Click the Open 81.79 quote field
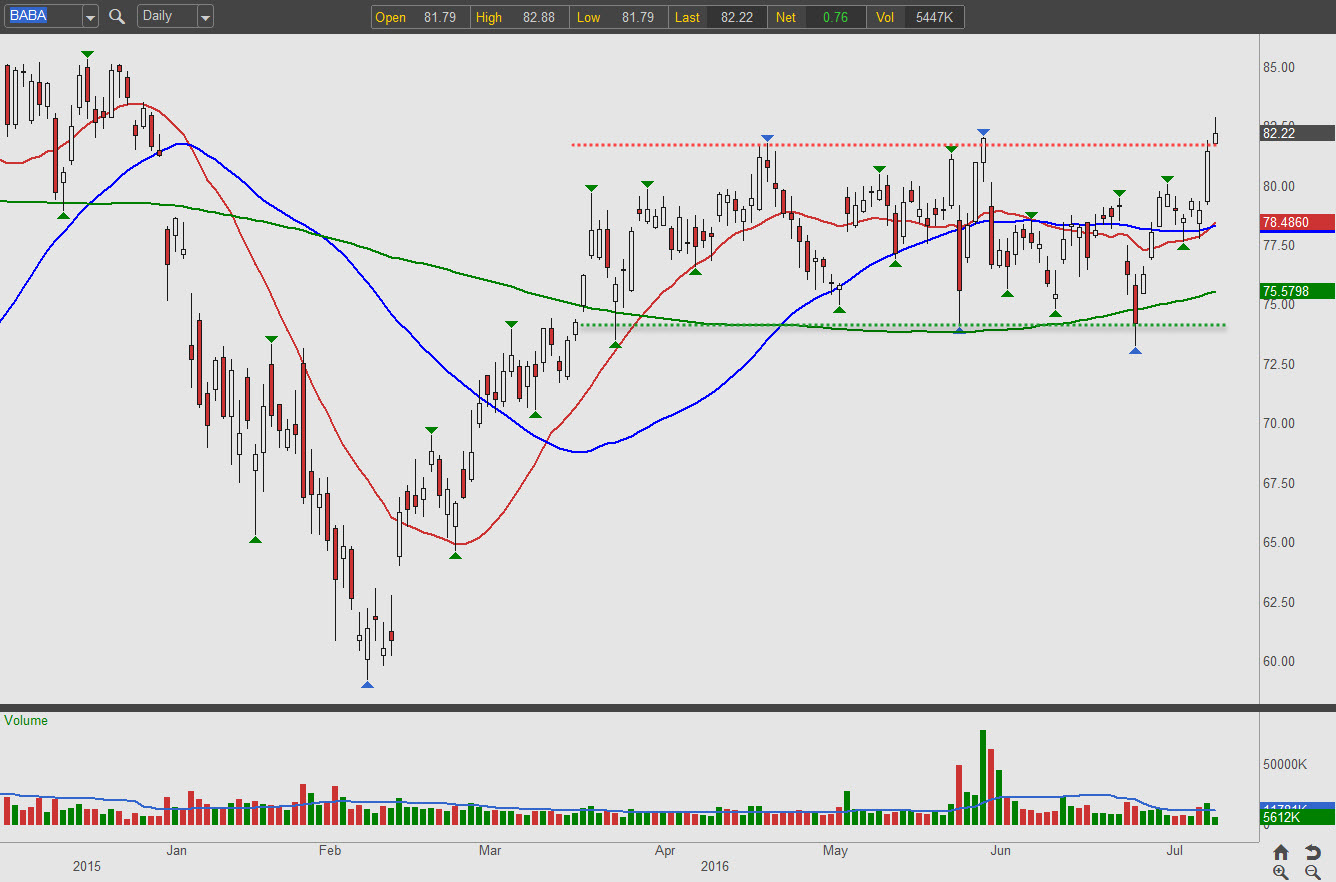1336x882 pixels. click(420, 17)
